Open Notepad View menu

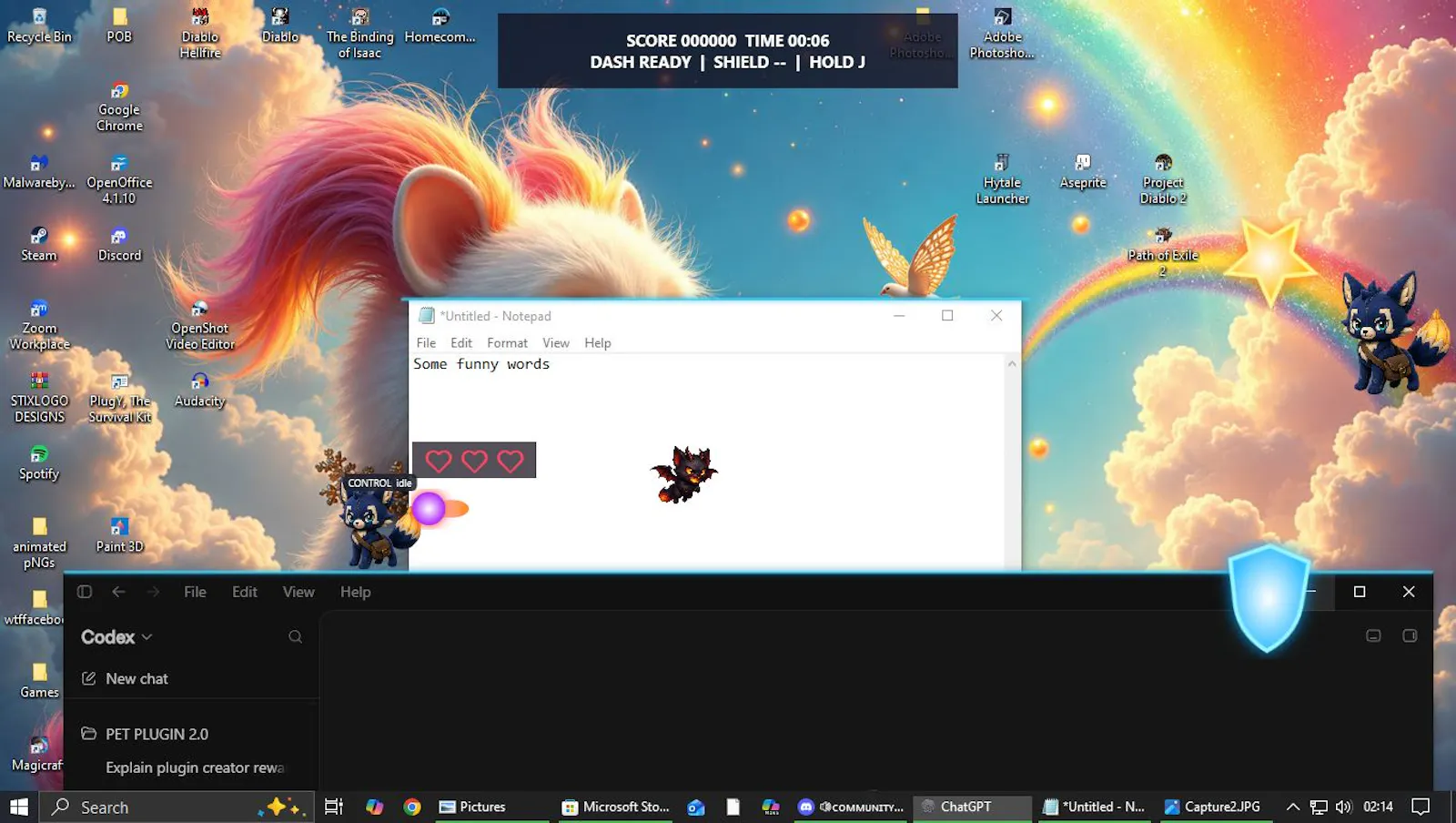(x=556, y=343)
